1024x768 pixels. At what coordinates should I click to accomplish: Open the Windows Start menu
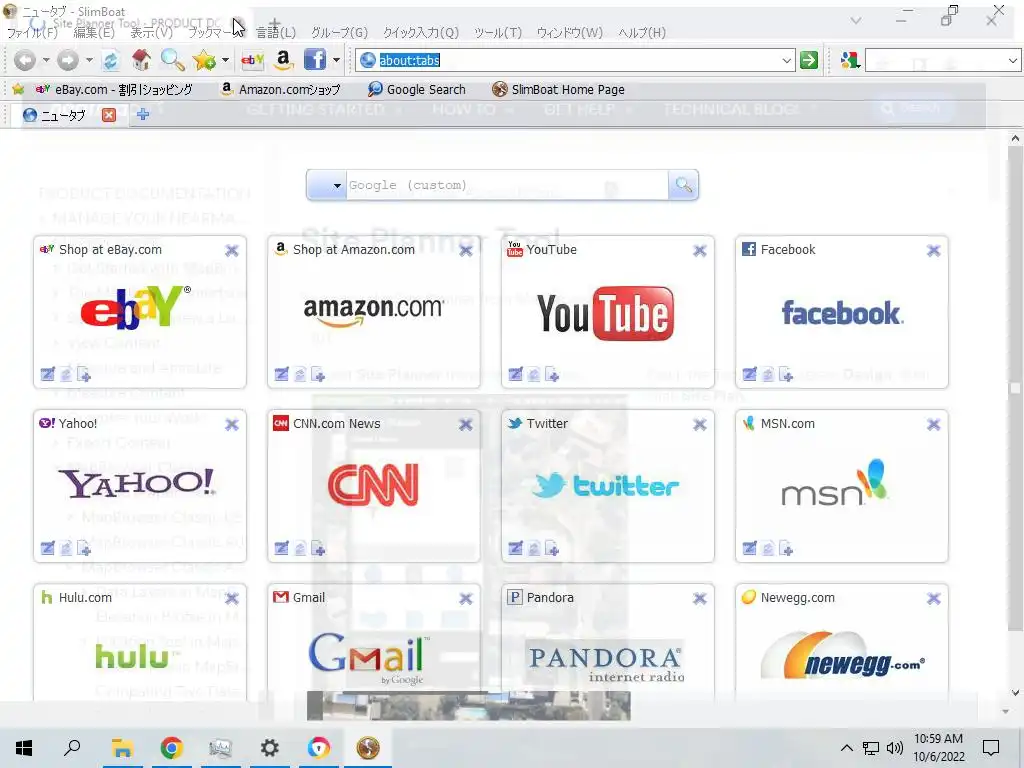24,748
